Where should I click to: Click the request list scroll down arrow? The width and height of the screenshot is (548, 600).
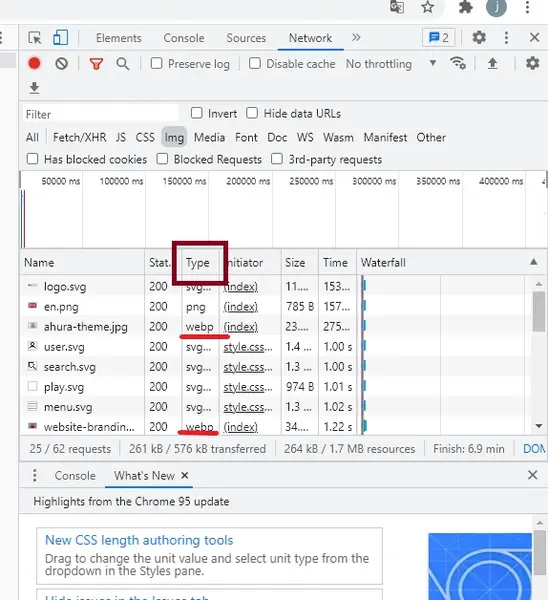(539, 426)
